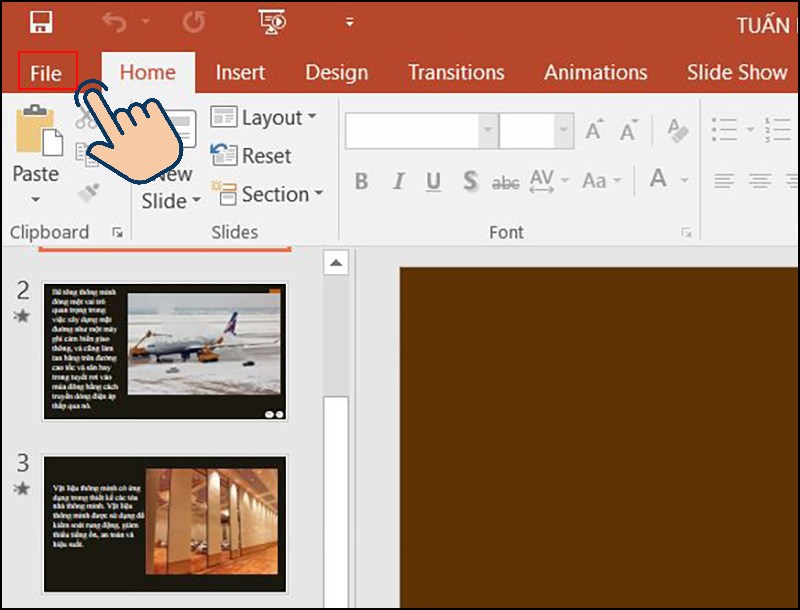The width and height of the screenshot is (800, 610).
Task: Open the Layout dropdown
Action: tap(265, 117)
